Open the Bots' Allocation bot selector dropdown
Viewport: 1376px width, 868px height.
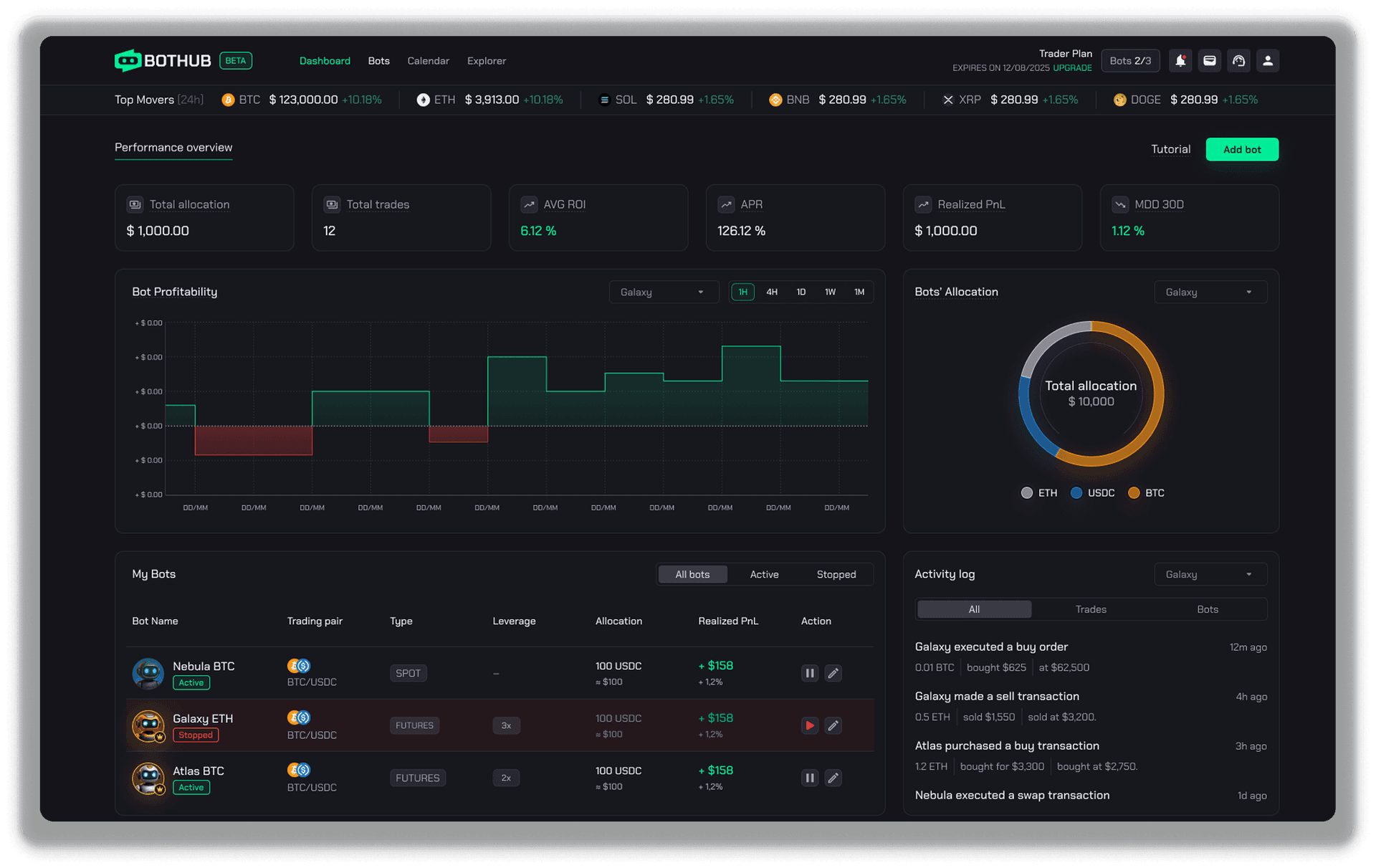1210,292
